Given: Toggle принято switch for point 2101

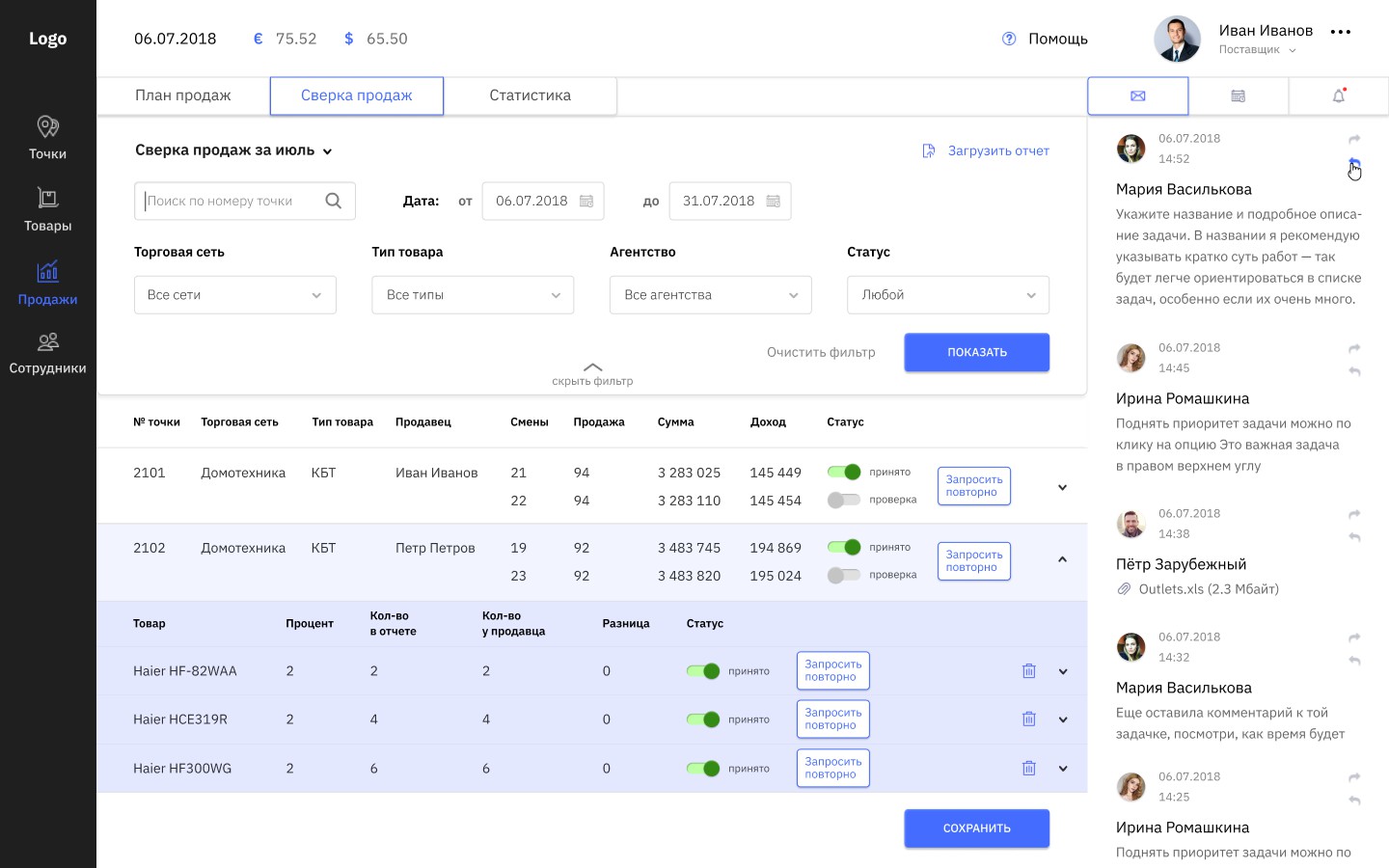Looking at the screenshot, I should [x=844, y=472].
